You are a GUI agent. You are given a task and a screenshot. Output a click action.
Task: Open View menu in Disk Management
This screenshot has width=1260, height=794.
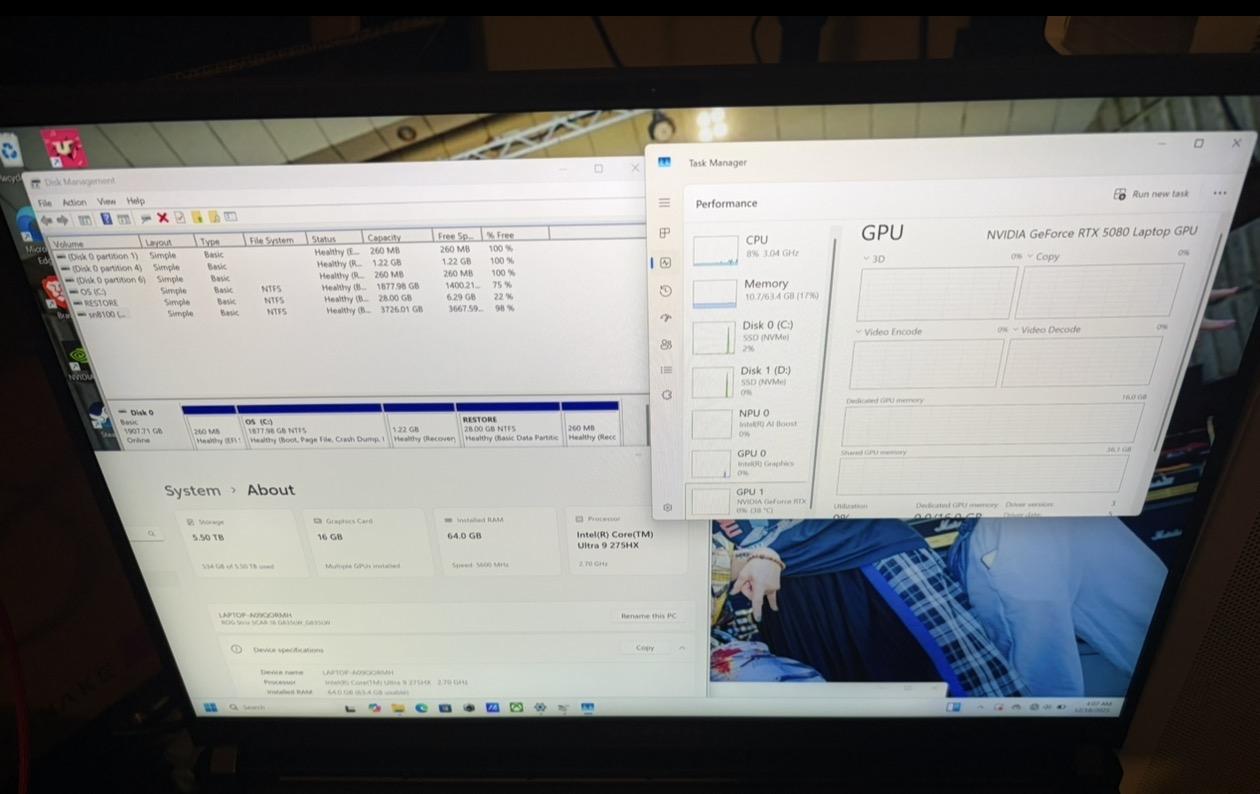[x=106, y=201]
